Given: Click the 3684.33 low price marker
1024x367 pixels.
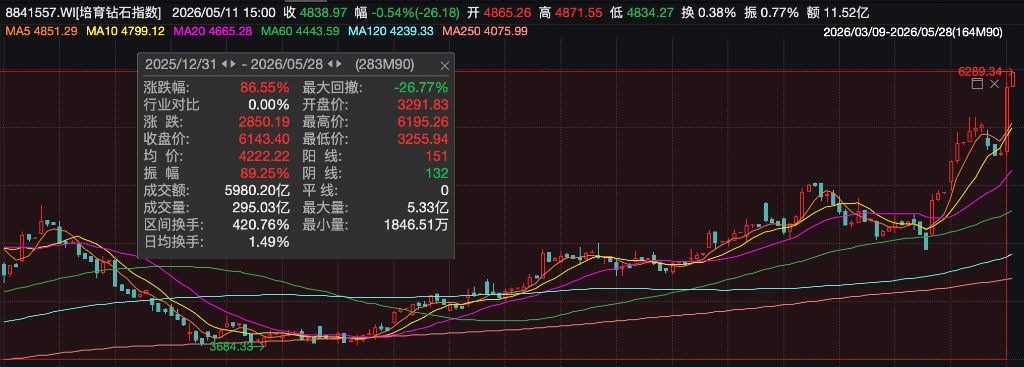Looking at the screenshot, I should coord(231,347).
